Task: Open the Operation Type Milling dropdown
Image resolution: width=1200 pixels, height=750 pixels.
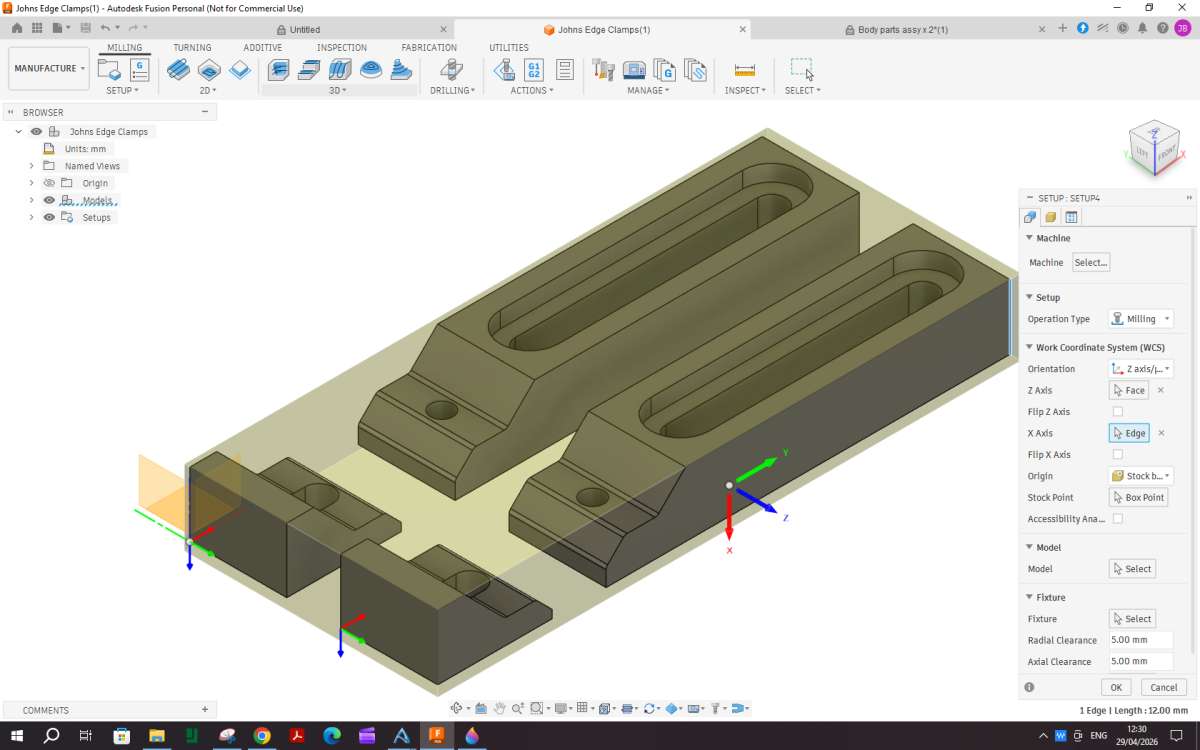Action: (1141, 319)
